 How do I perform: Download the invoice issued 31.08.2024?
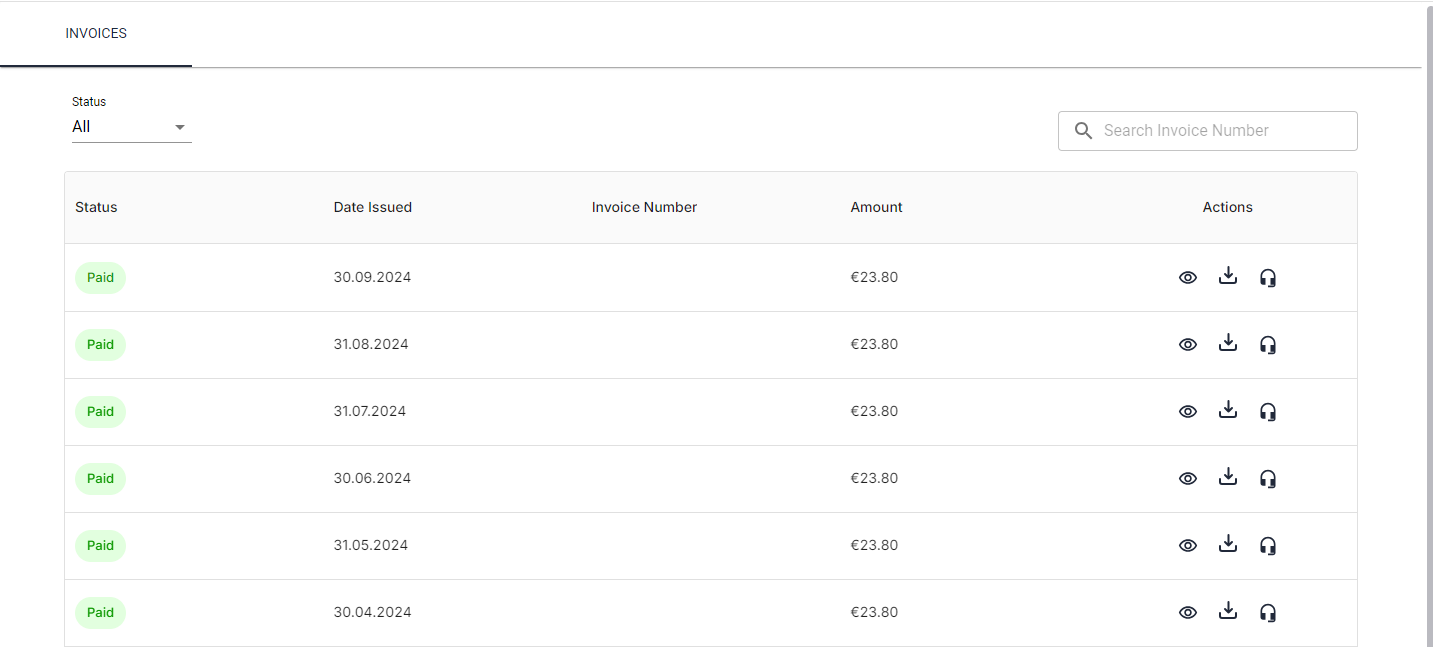[x=1228, y=344]
